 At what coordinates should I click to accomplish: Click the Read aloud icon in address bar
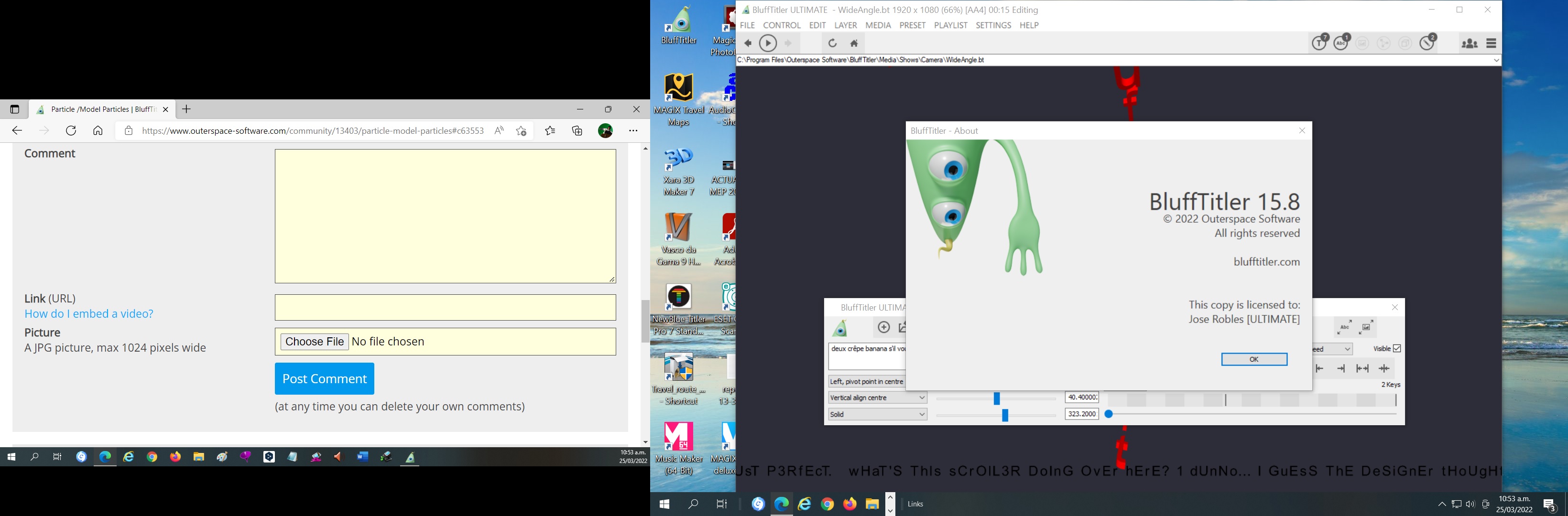click(499, 131)
